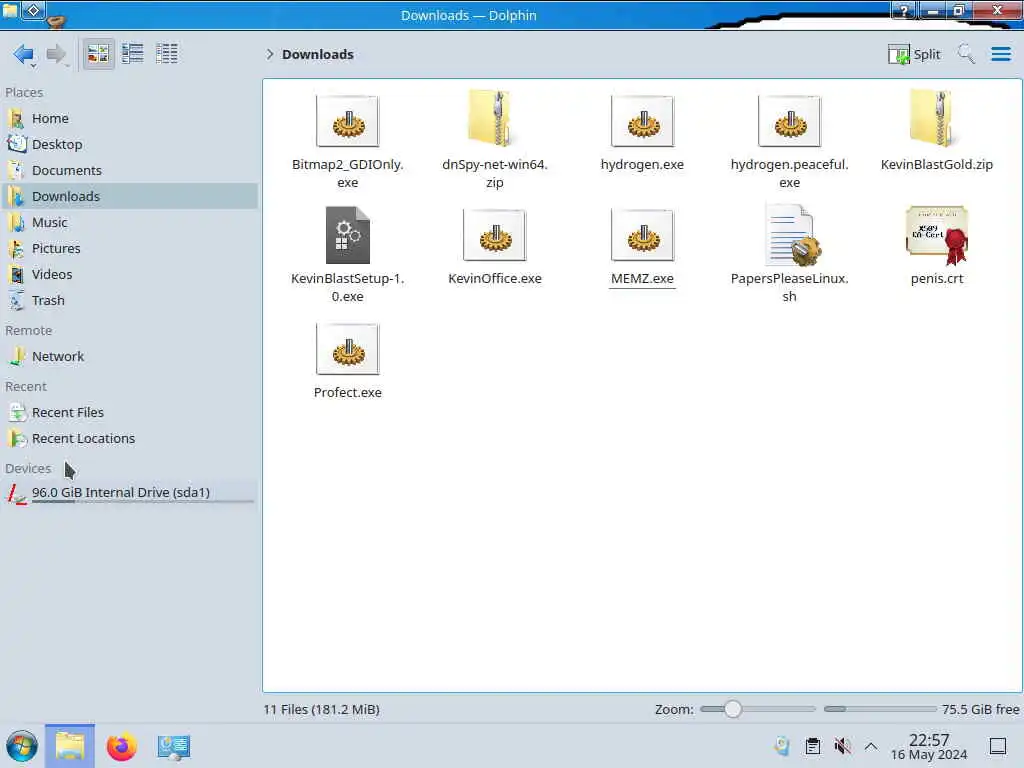Click the KevinOffice.exe file name label

494,279
